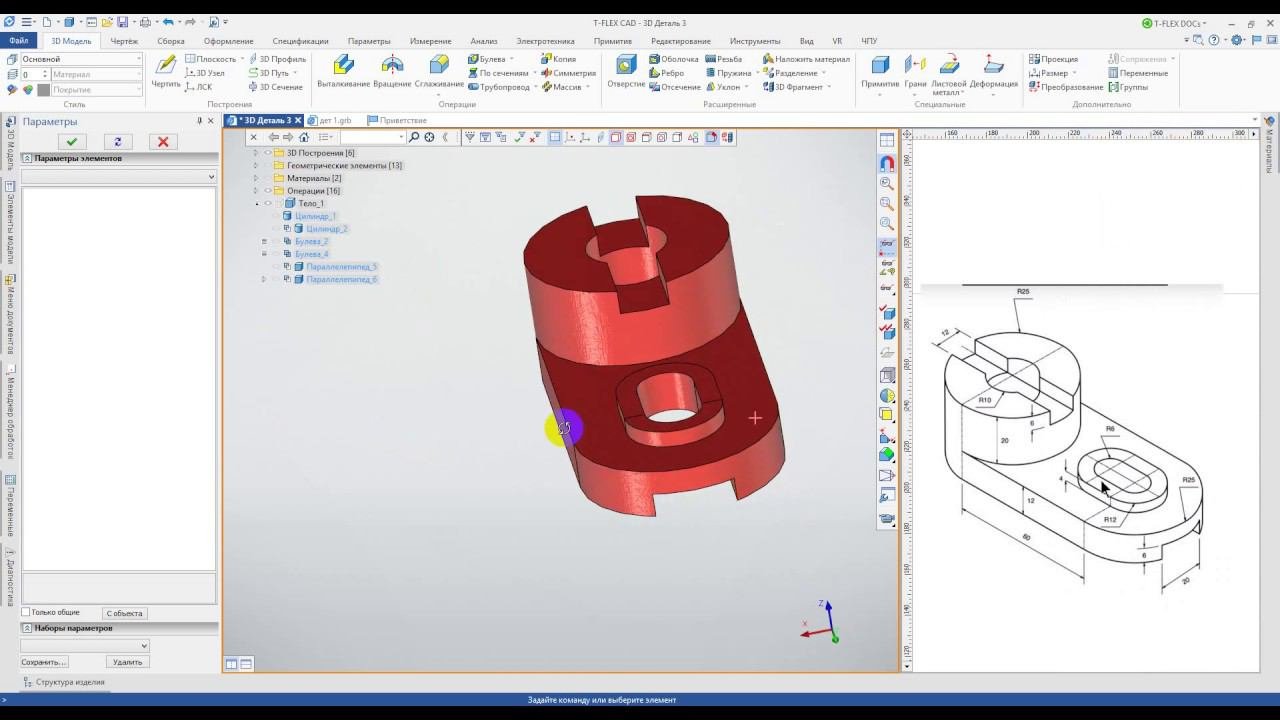1280x720 pixels.
Task: Open the Материал dropdown
Action: pos(138,74)
